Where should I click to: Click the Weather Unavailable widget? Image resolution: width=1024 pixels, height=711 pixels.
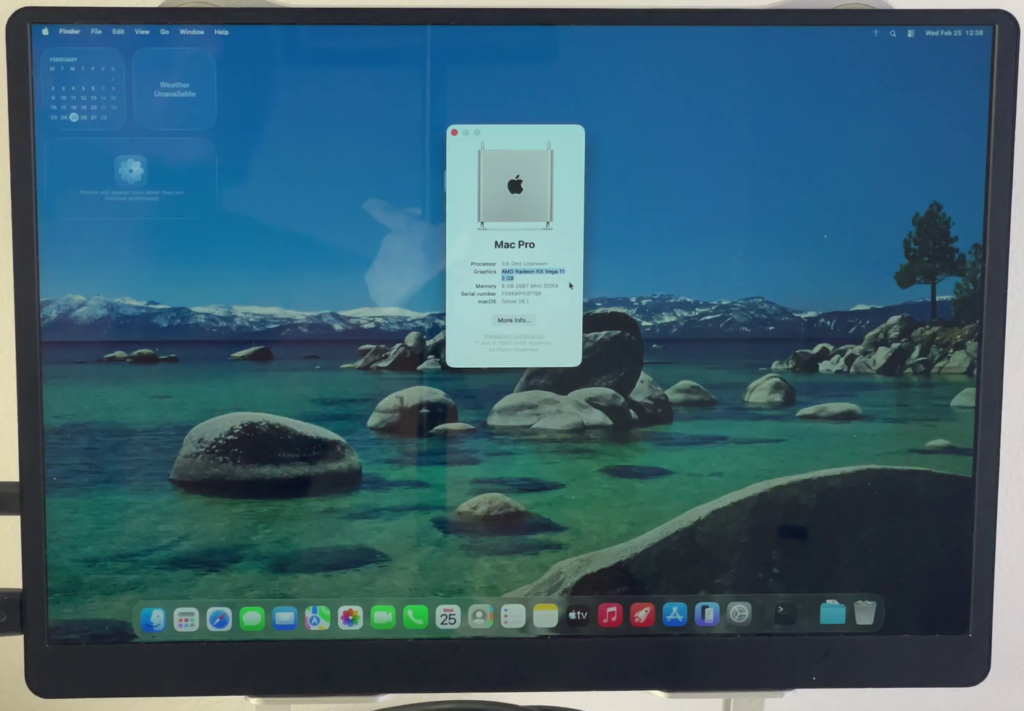click(175, 90)
